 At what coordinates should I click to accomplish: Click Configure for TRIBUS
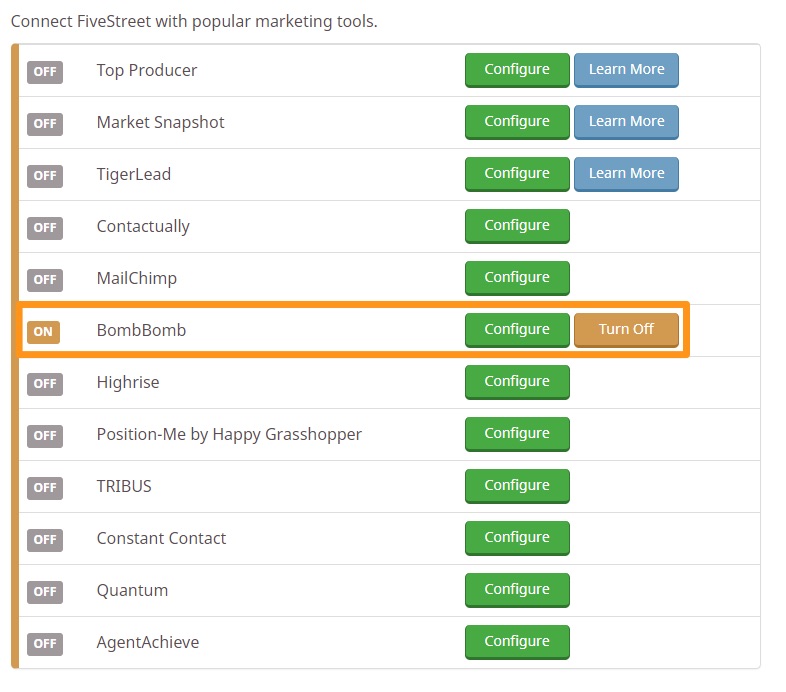pyautogui.click(x=517, y=486)
